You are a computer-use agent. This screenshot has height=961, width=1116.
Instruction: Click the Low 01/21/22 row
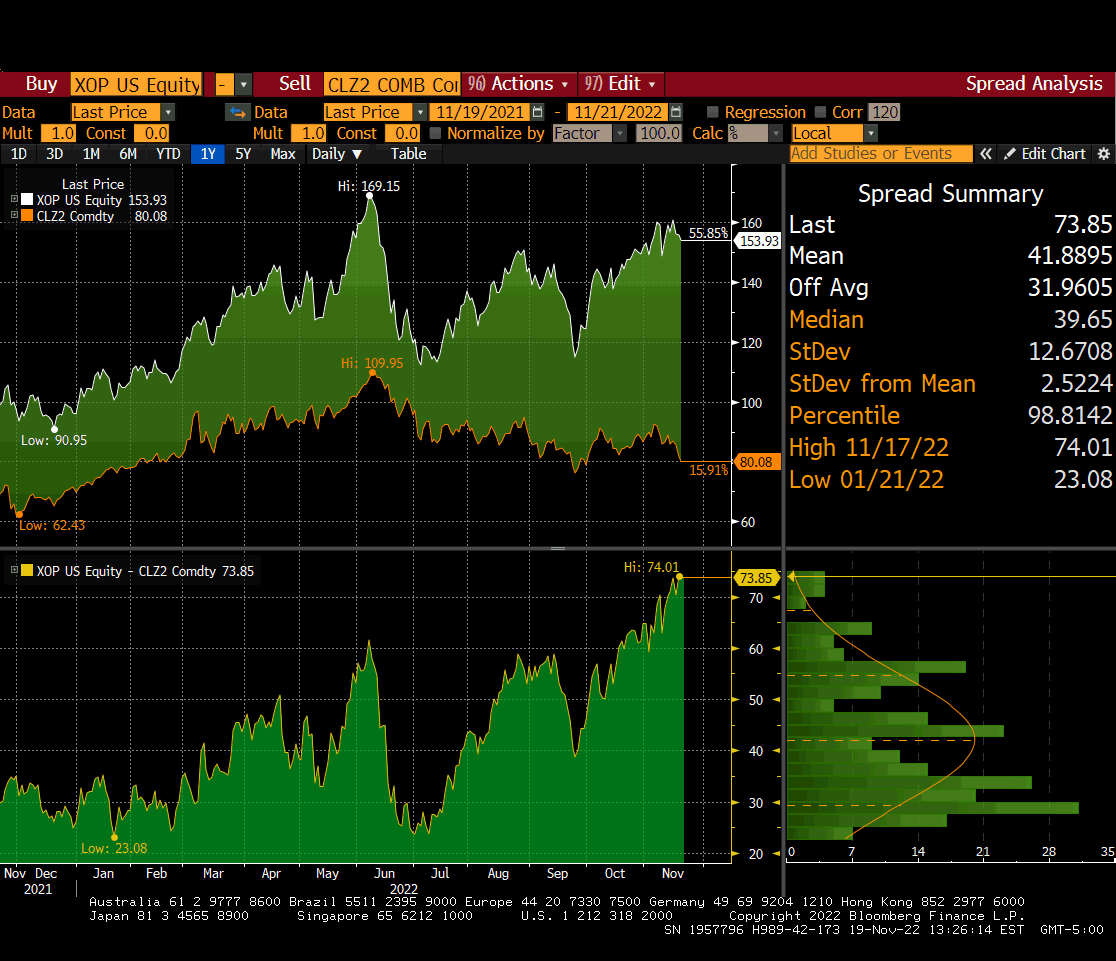(x=950, y=480)
